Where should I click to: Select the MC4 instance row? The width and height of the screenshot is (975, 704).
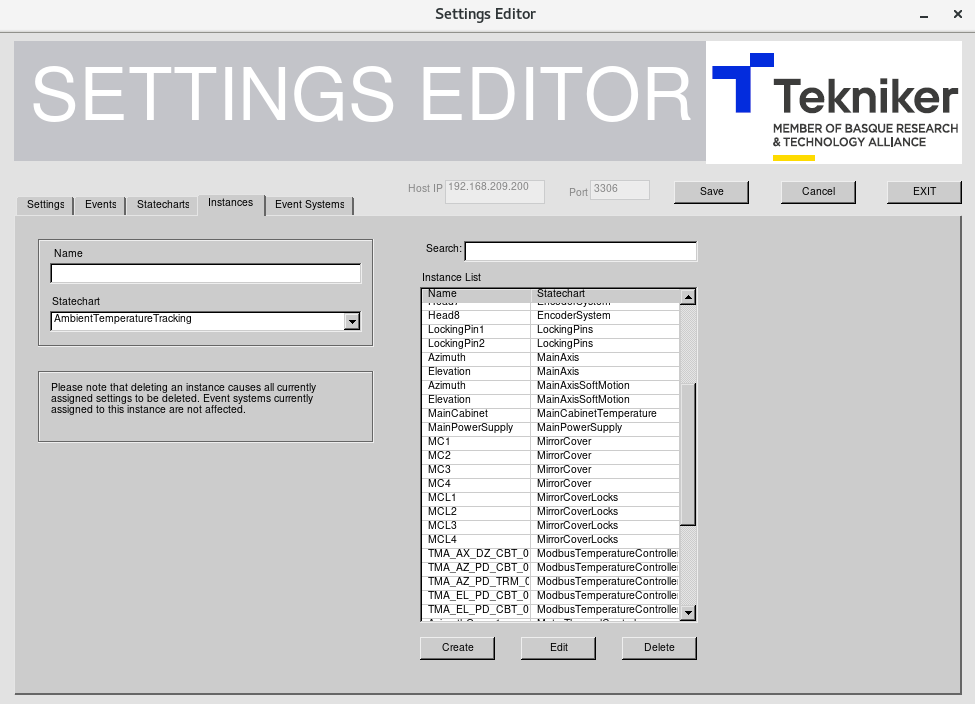pyautogui.click(x=551, y=483)
